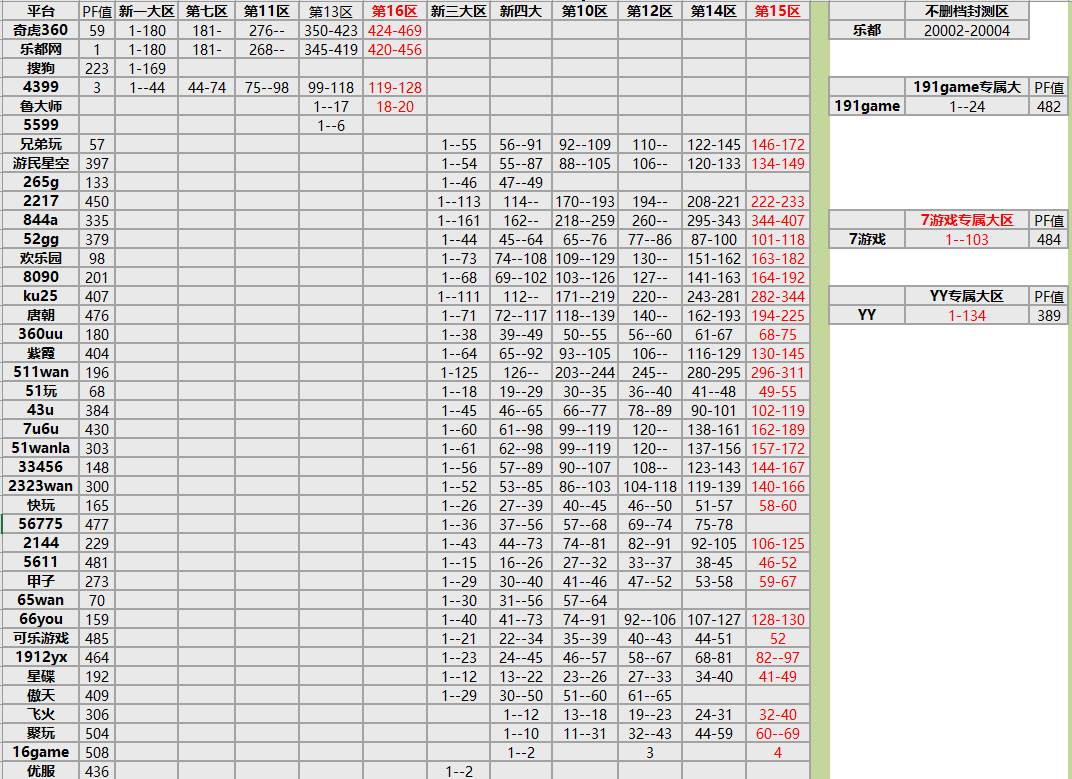Click the ku25 platform cell
1072x779 pixels.
pos(40,296)
